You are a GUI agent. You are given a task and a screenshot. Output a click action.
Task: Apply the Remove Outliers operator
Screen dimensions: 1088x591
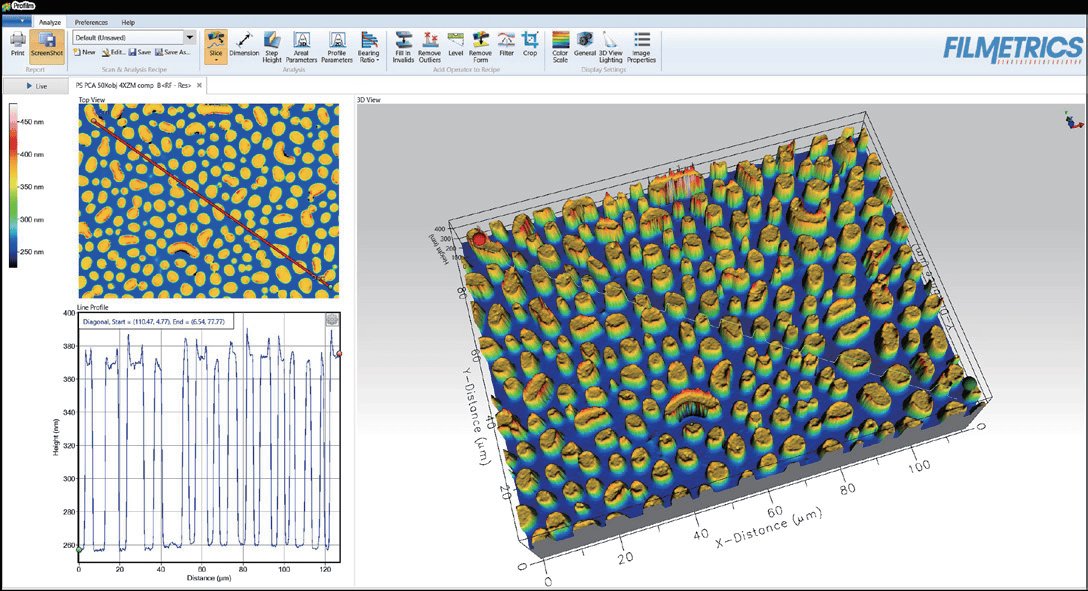[429, 46]
